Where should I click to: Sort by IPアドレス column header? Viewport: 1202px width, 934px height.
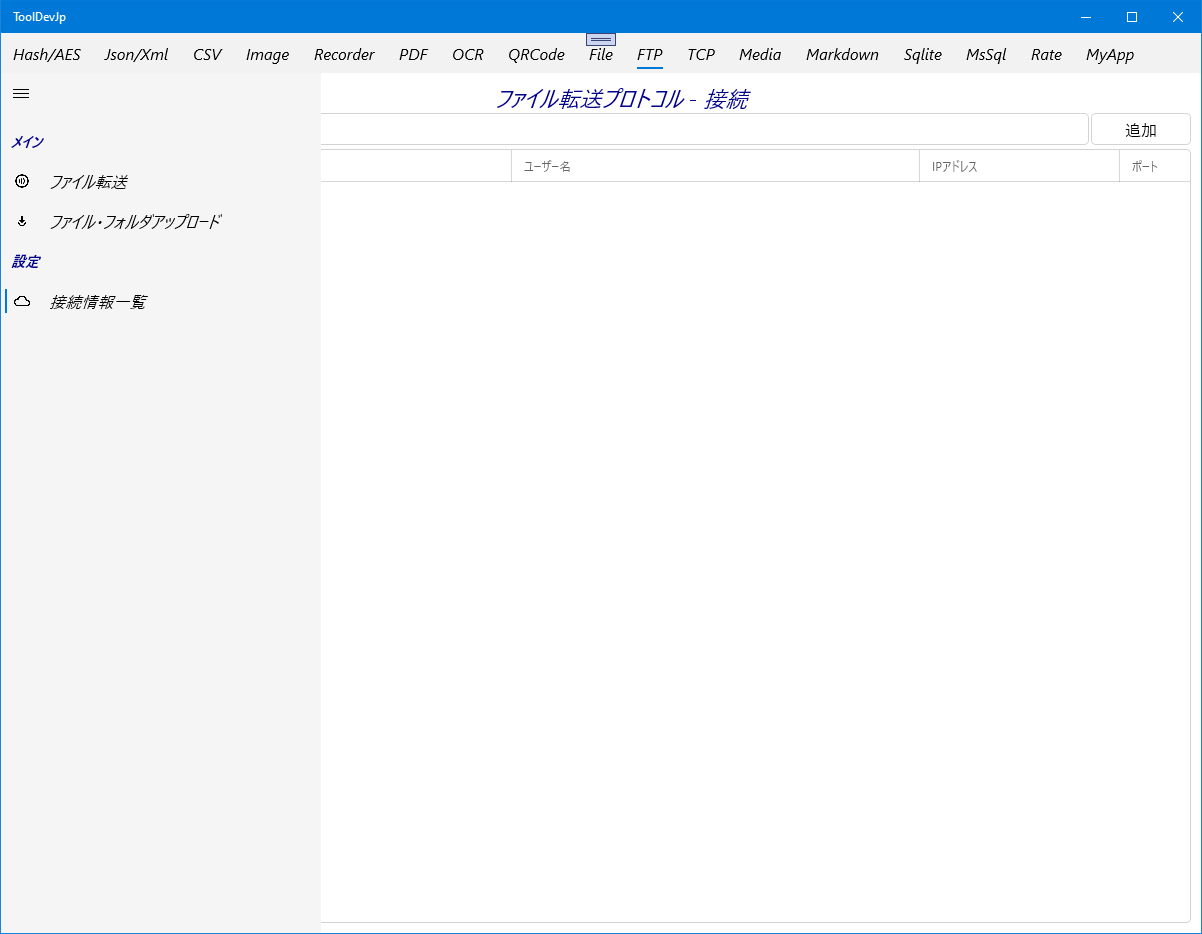point(1019,166)
